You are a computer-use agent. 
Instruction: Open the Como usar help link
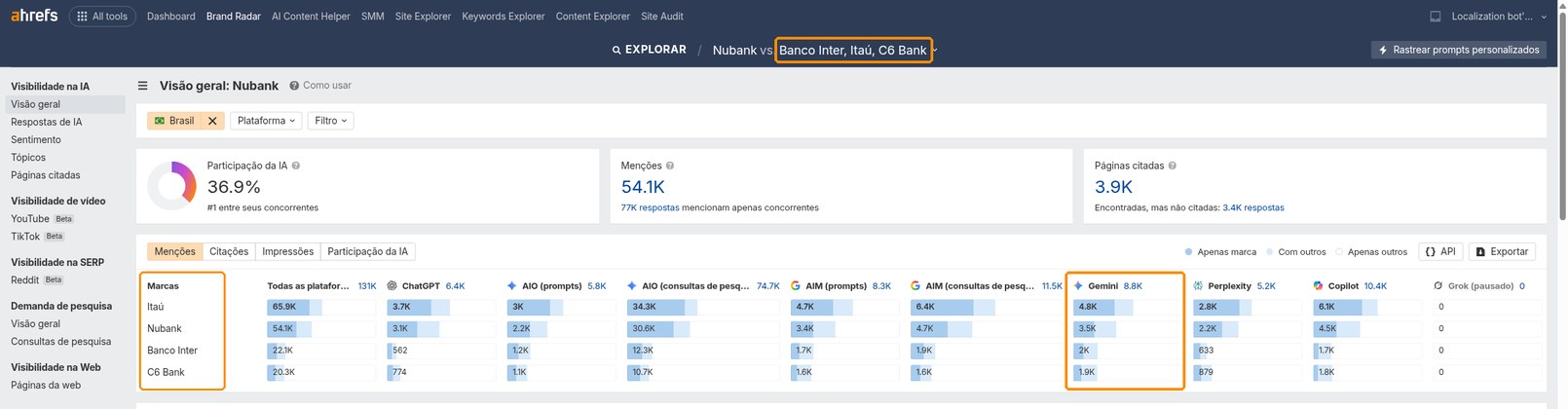[320, 86]
